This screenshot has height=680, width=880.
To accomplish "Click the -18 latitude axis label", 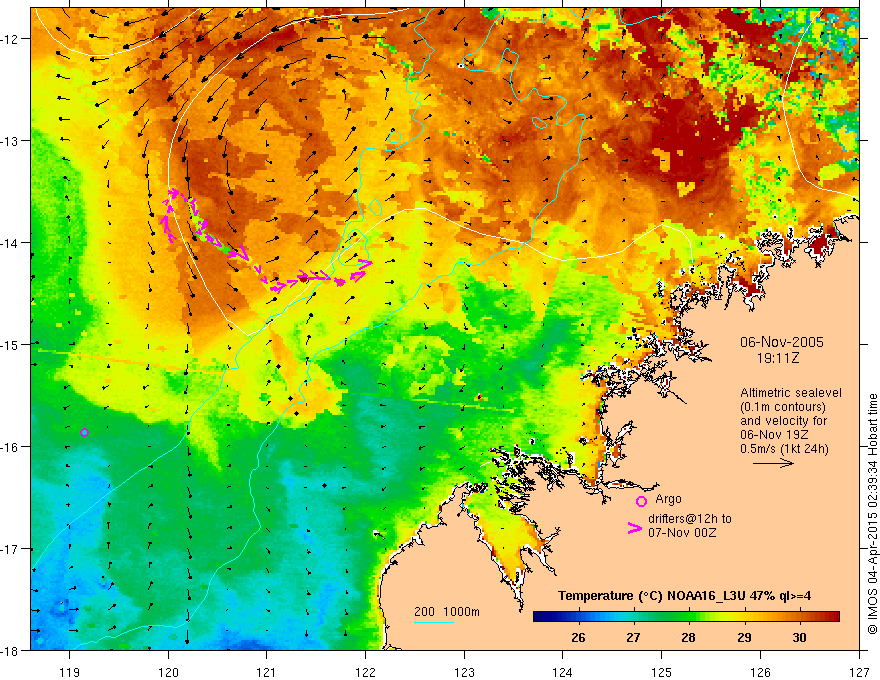I will click(x=11, y=651).
